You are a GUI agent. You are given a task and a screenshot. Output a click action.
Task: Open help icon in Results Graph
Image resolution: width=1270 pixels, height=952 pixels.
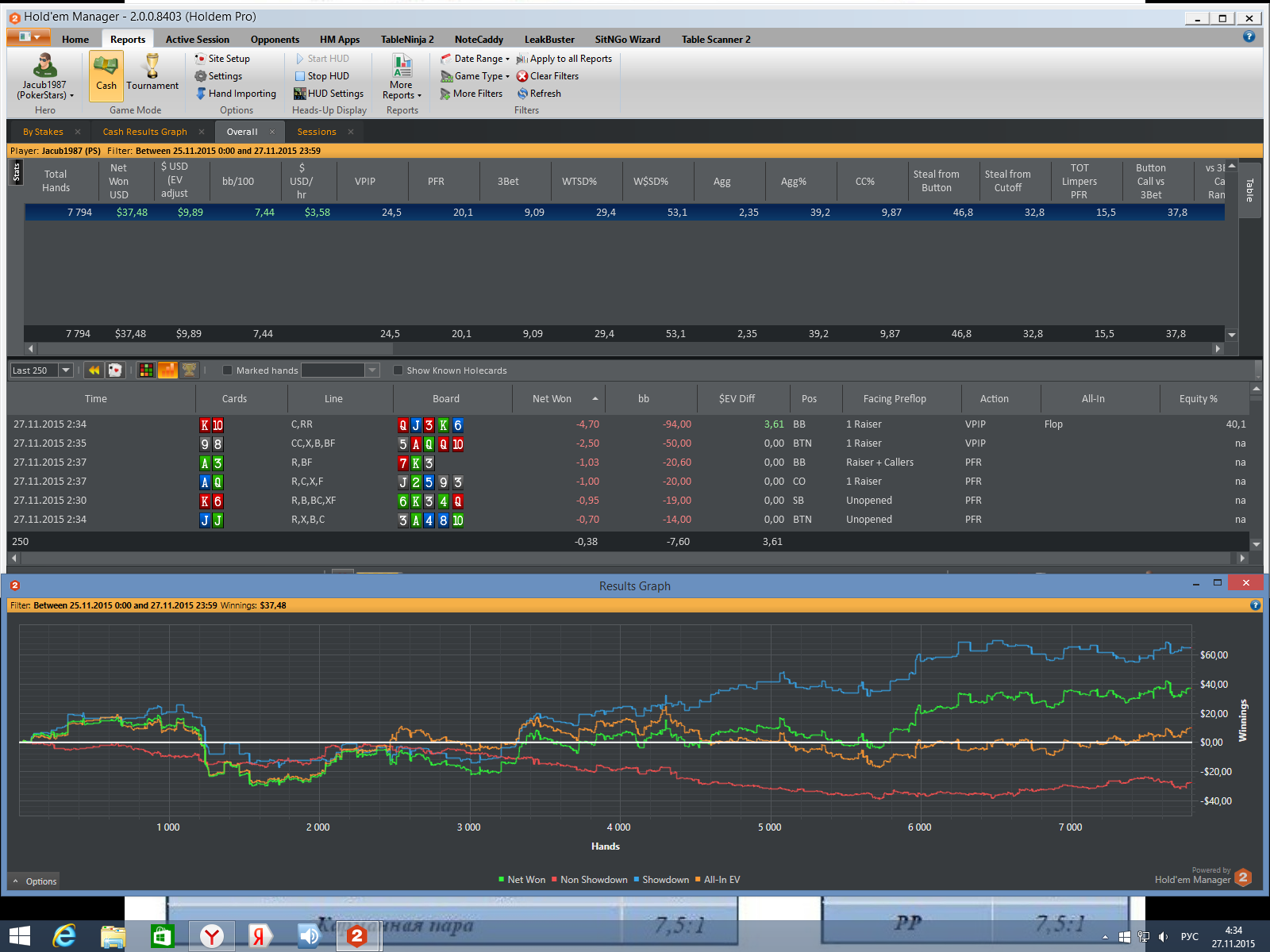1255,605
